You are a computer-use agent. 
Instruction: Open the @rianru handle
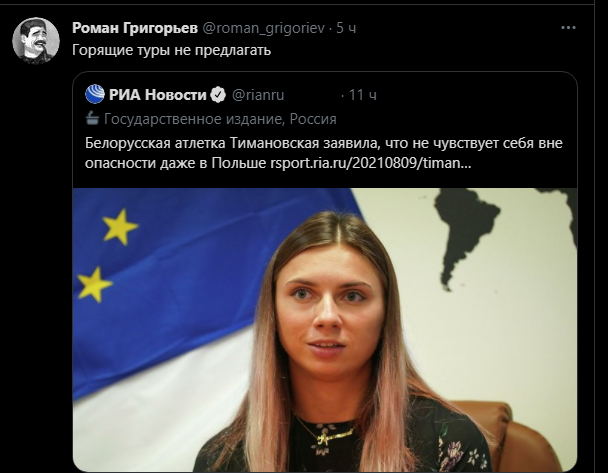click(258, 95)
